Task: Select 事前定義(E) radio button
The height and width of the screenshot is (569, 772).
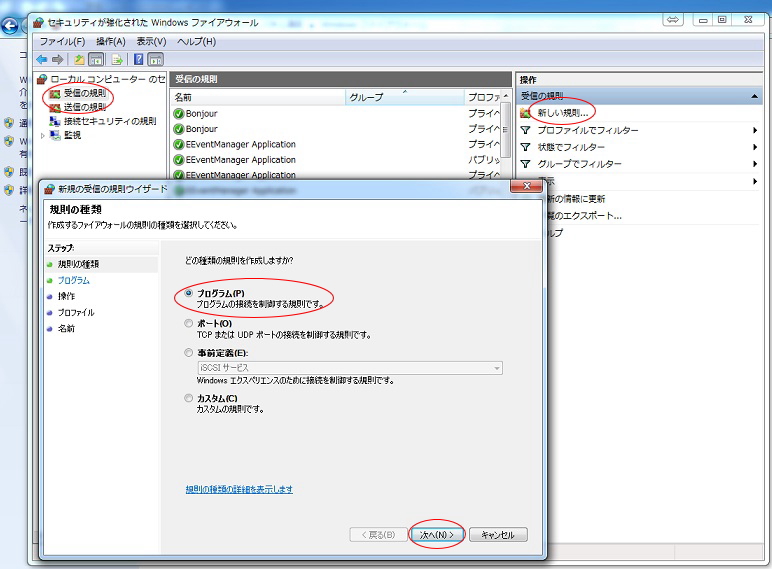Action: click(x=189, y=353)
